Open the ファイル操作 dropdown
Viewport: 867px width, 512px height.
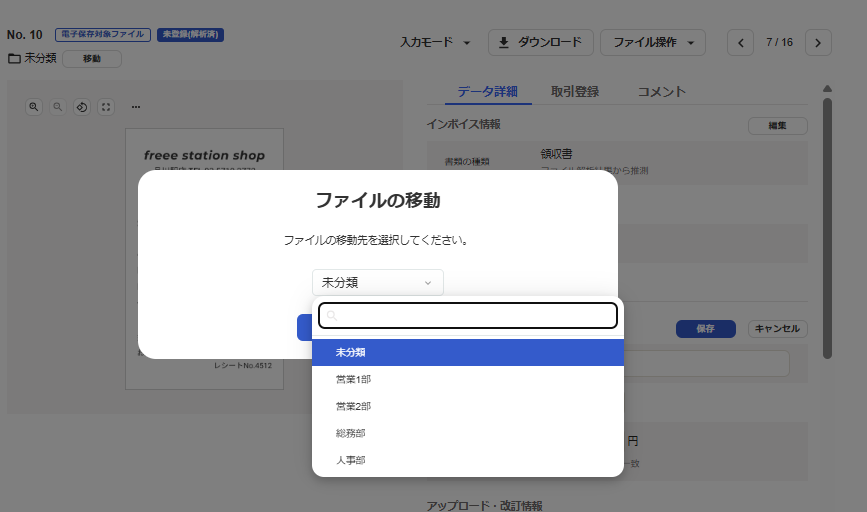coord(652,43)
